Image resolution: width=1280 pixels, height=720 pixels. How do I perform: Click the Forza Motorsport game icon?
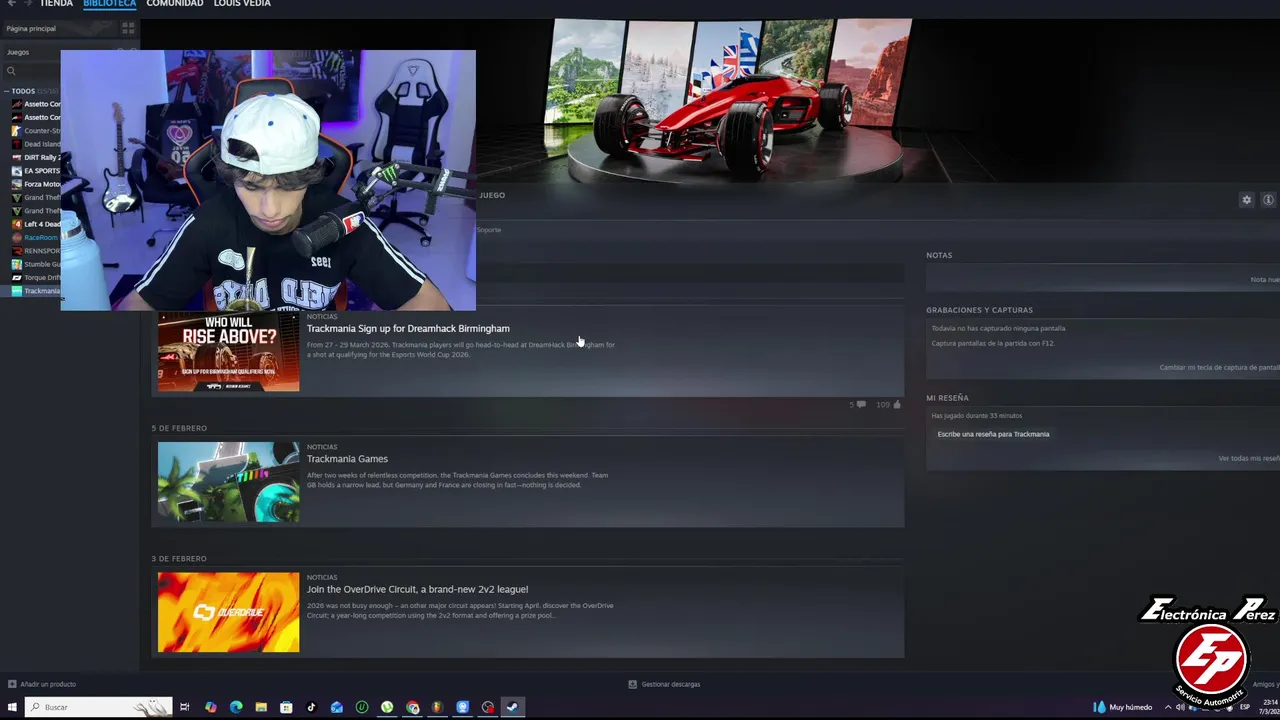tap(16, 184)
